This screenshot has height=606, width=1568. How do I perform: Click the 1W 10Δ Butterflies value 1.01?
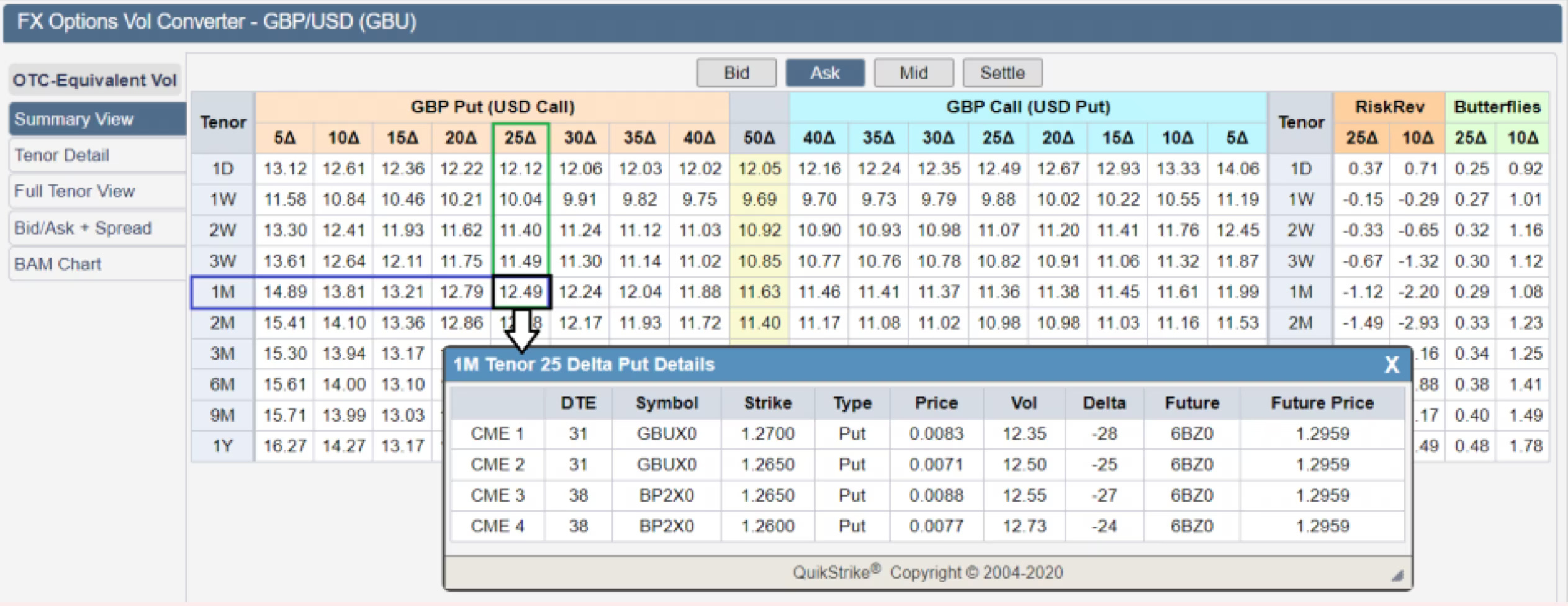tap(1525, 199)
